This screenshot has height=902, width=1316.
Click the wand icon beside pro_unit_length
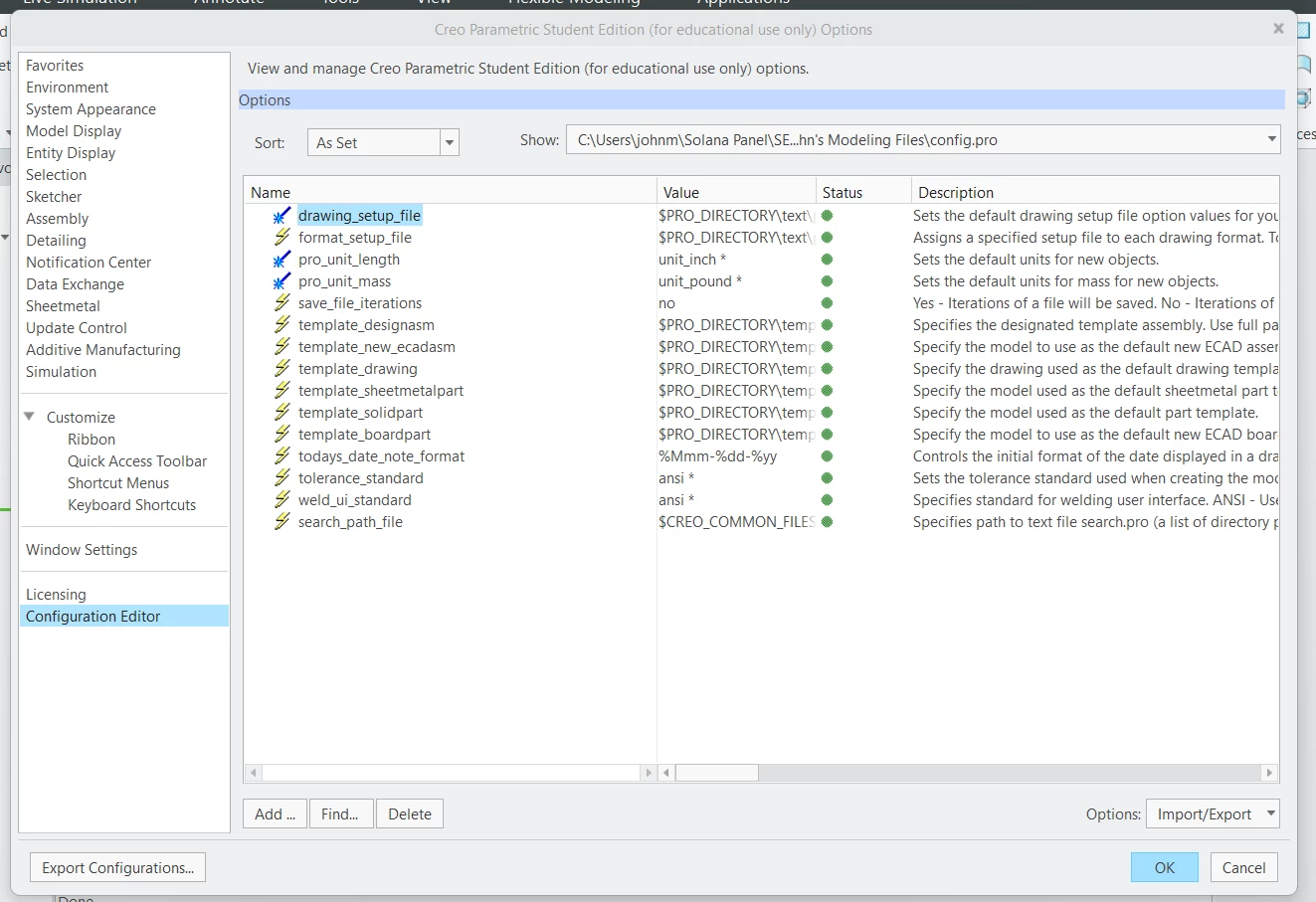pyautogui.click(x=282, y=260)
